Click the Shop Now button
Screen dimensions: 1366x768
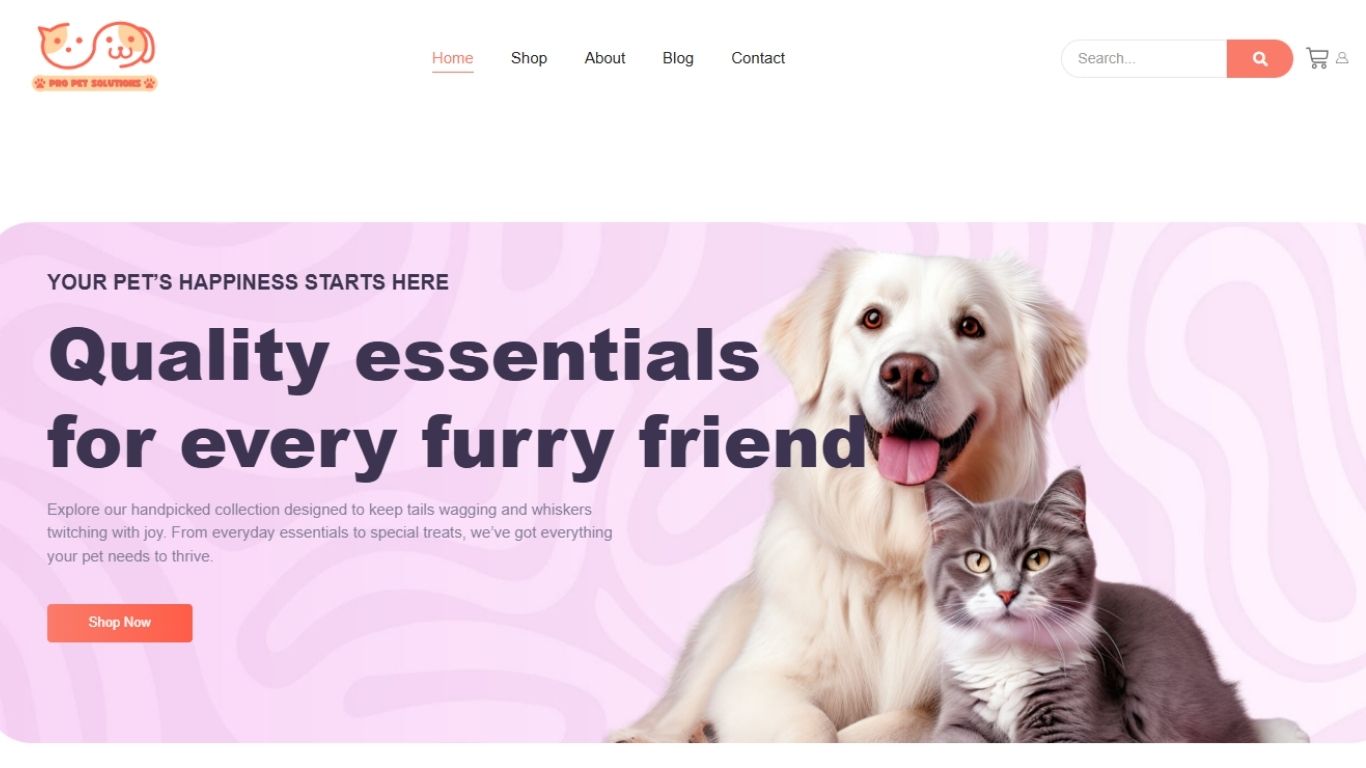point(119,622)
